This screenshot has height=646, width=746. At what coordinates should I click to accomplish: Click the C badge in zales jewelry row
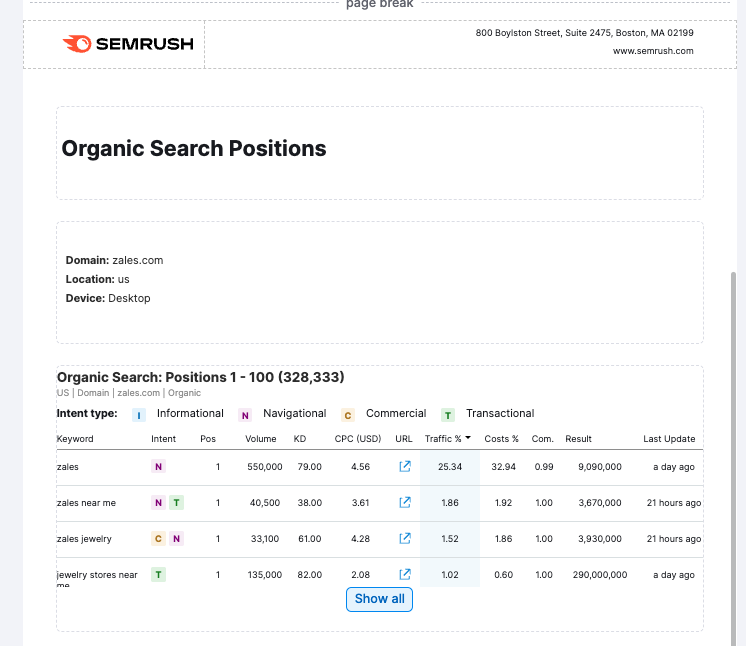158,538
